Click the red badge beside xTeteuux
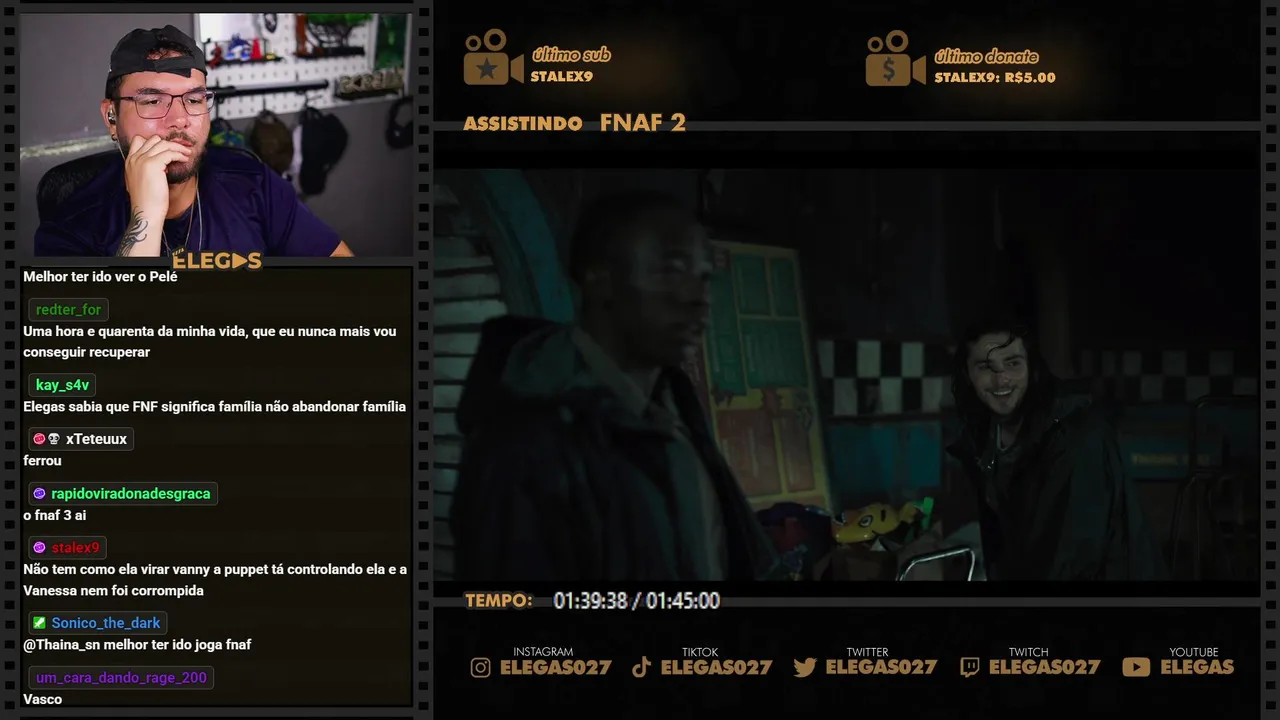Image resolution: width=1280 pixels, height=720 pixels. tap(39, 439)
